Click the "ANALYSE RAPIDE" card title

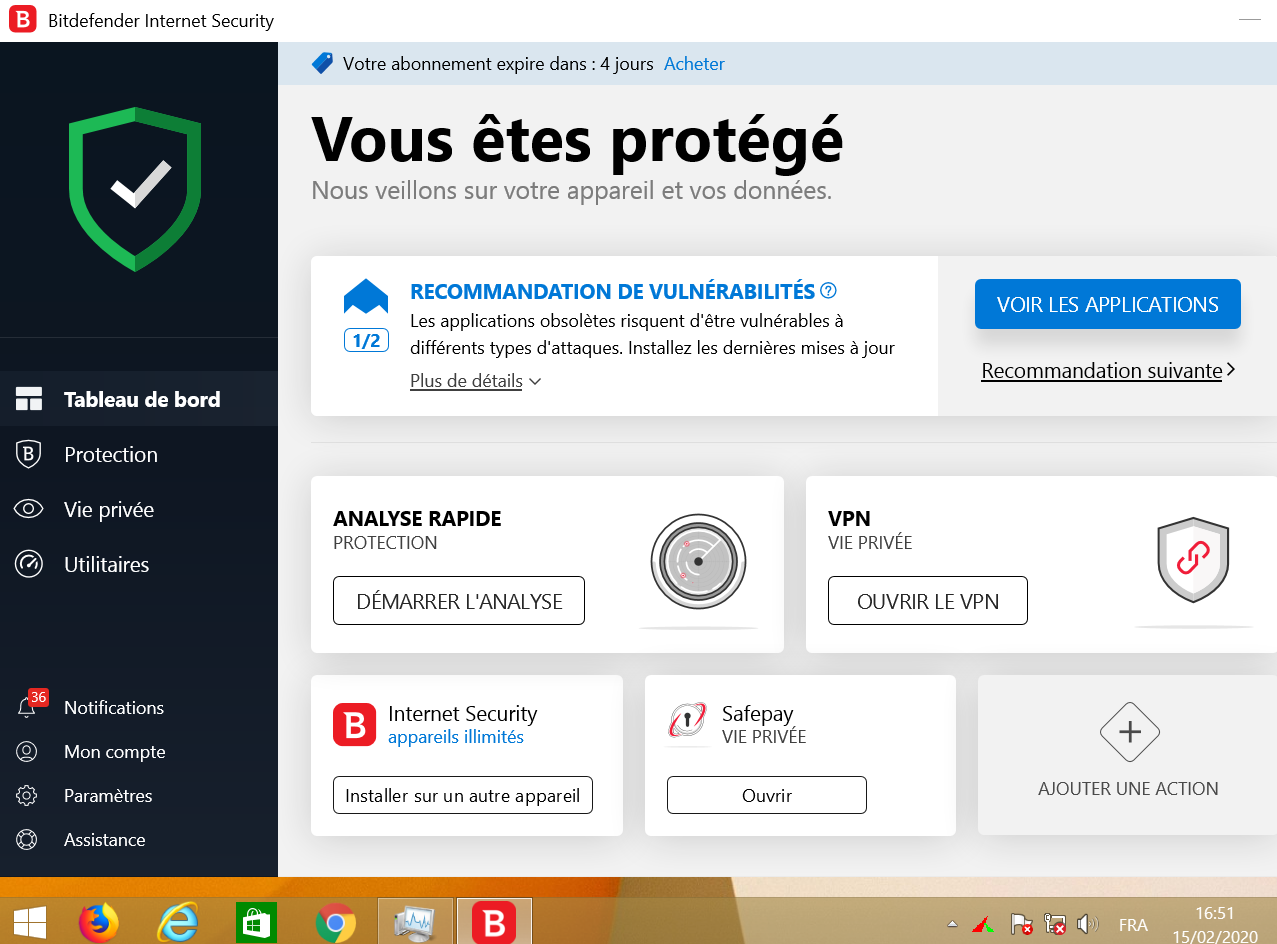coord(417,519)
